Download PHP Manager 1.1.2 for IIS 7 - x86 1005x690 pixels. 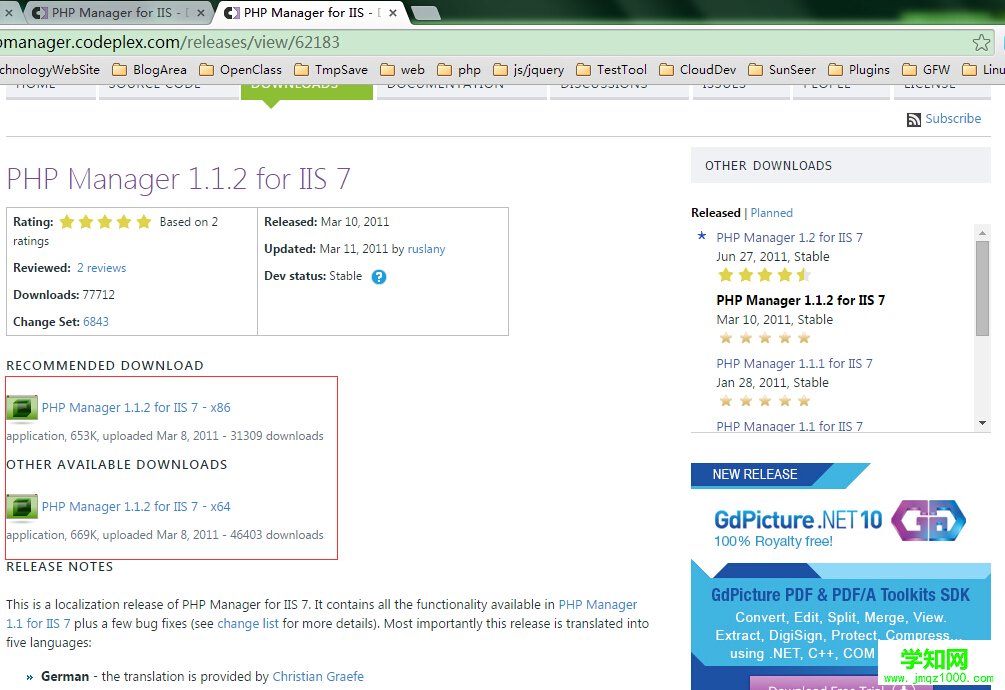pos(136,407)
